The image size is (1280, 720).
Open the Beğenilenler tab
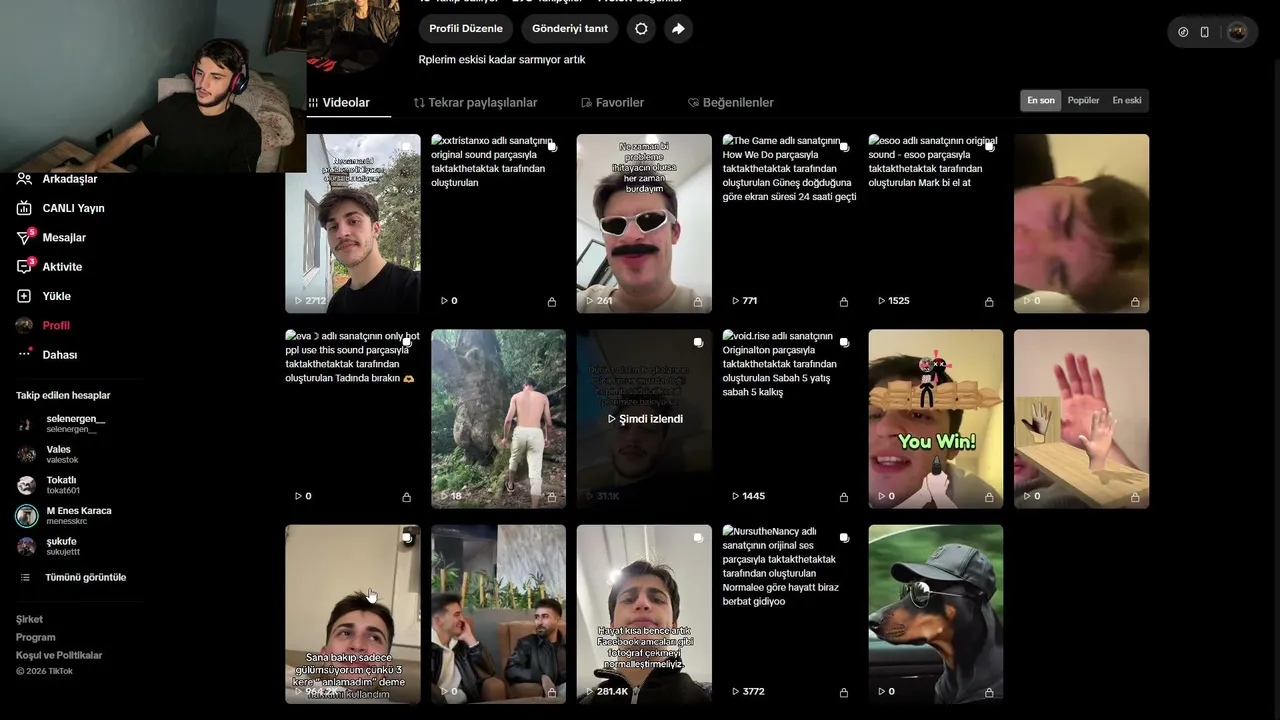click(731, 103)
